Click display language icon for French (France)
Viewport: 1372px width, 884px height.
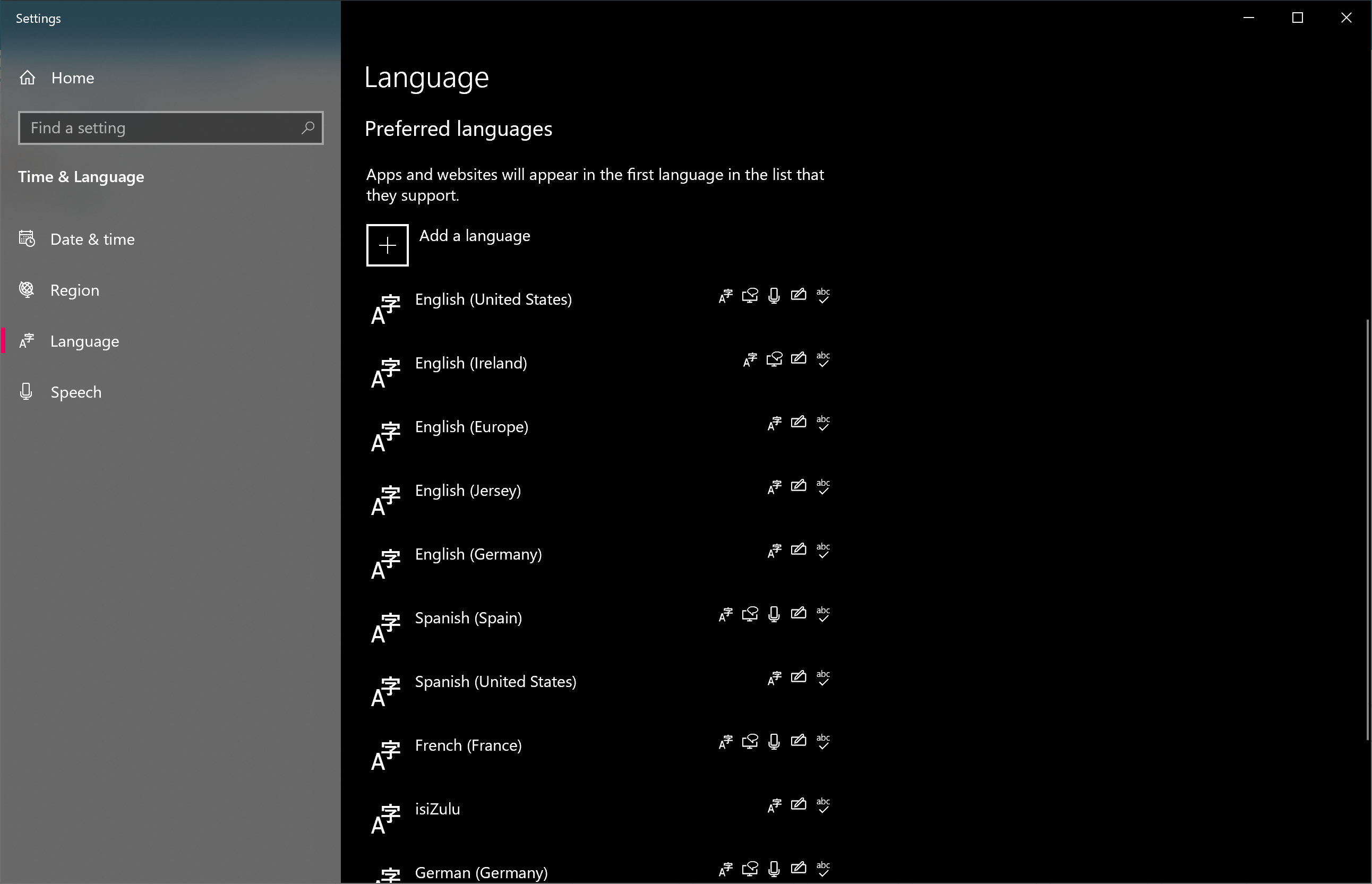click(726, 742)
